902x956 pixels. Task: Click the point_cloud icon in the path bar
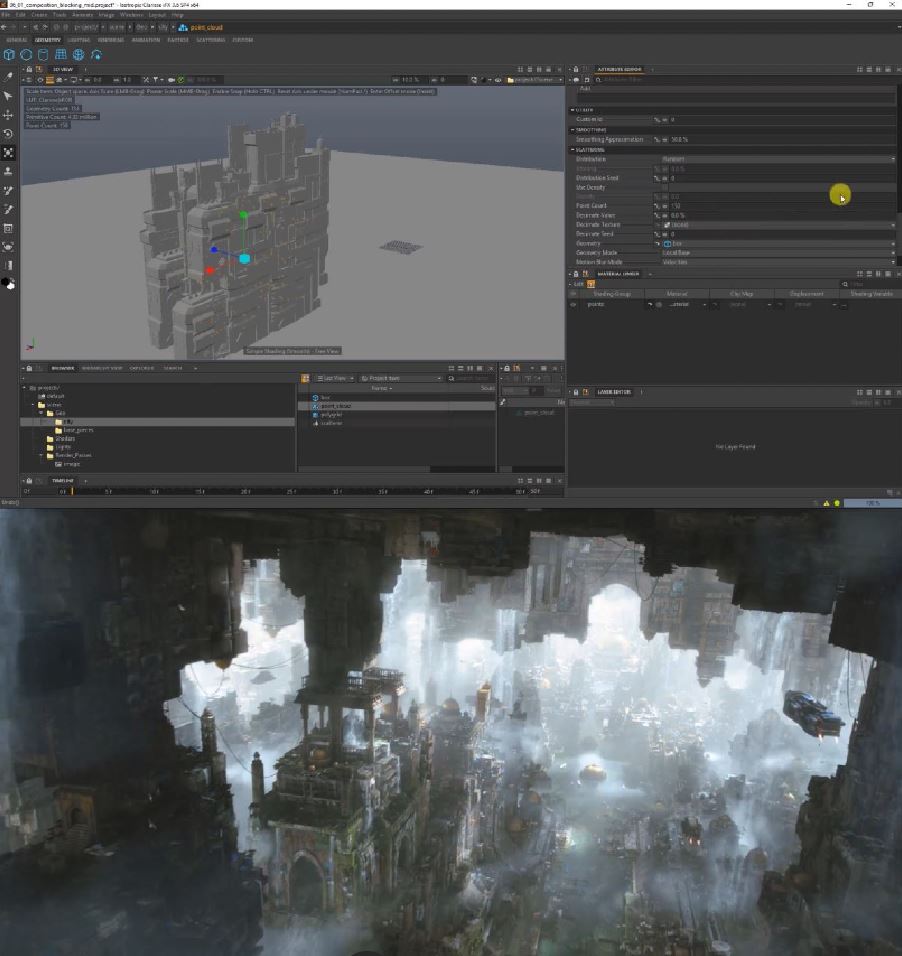(183, 27)
